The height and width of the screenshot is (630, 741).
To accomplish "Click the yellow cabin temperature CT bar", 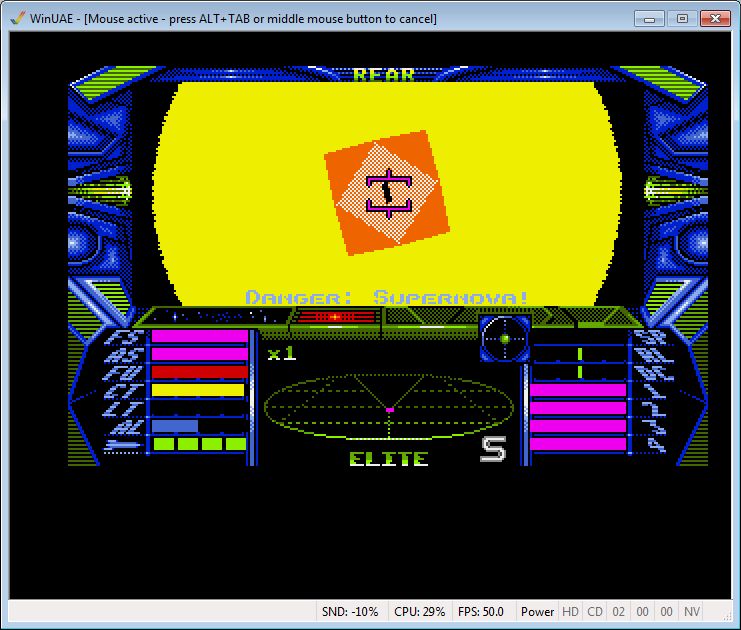I will coord(198,390).
